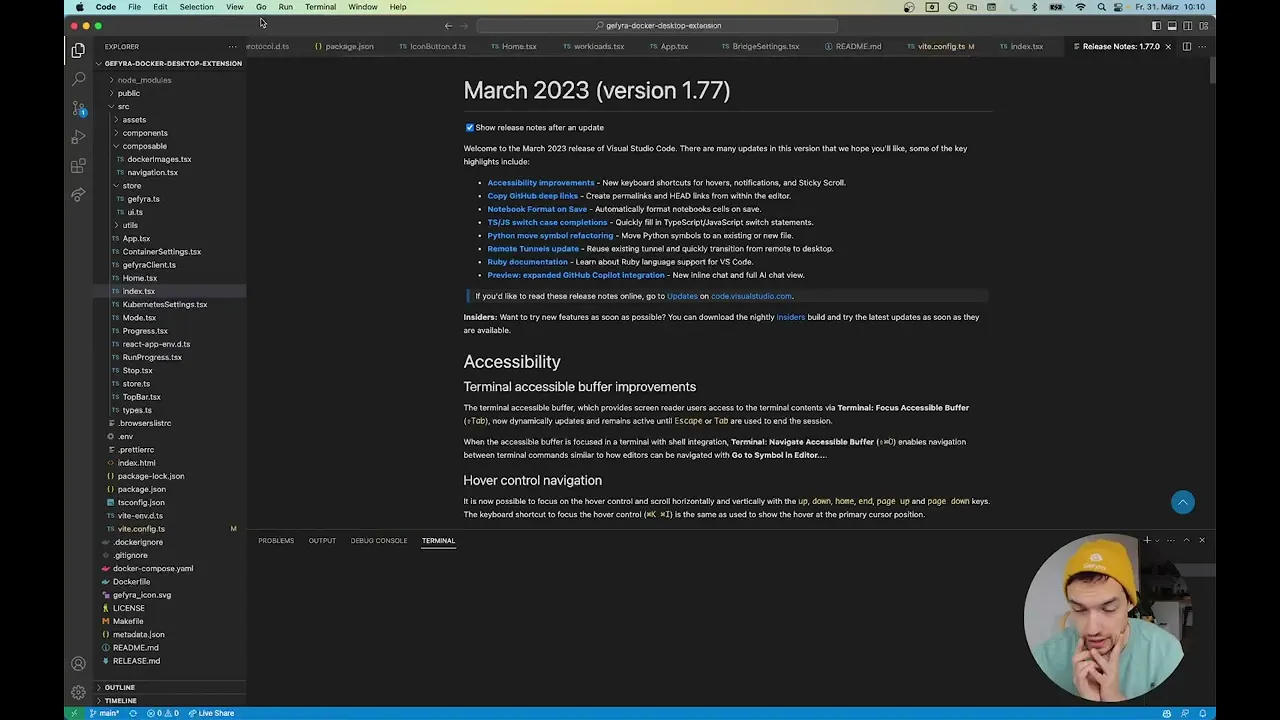Open the Terminal menu in menu bar

(x=320, y=7)
